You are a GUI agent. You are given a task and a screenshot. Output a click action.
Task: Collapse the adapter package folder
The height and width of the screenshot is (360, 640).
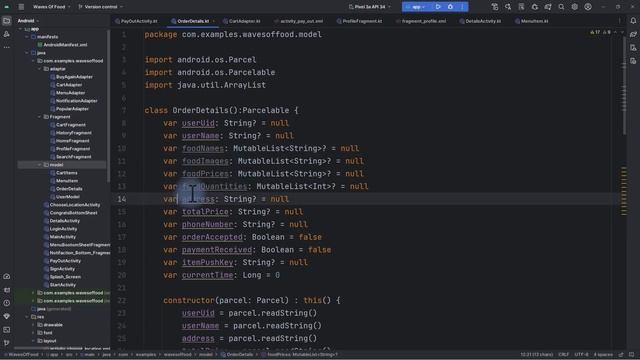(40, 69)
